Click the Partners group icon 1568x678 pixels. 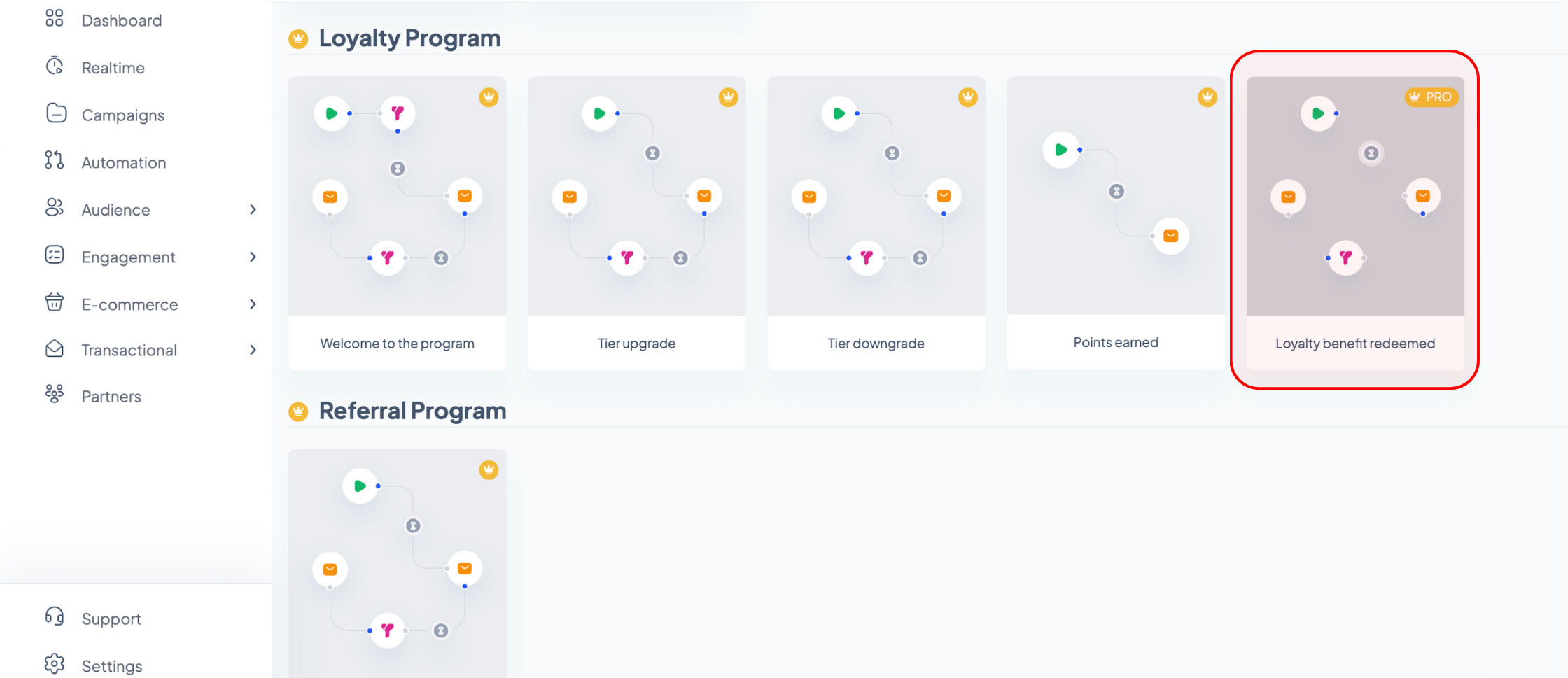click(55, 394)
